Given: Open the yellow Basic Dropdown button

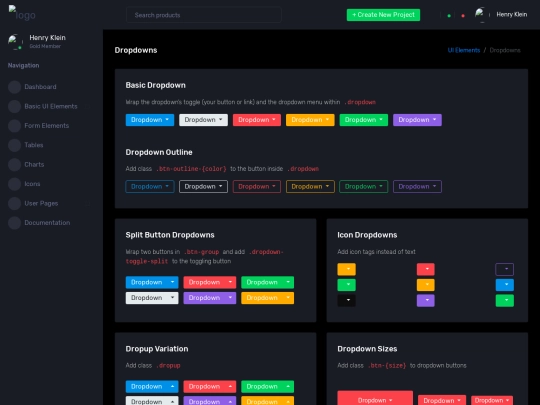Looking at the screenshot, I should pyautogui.click(x=310, y=120).
